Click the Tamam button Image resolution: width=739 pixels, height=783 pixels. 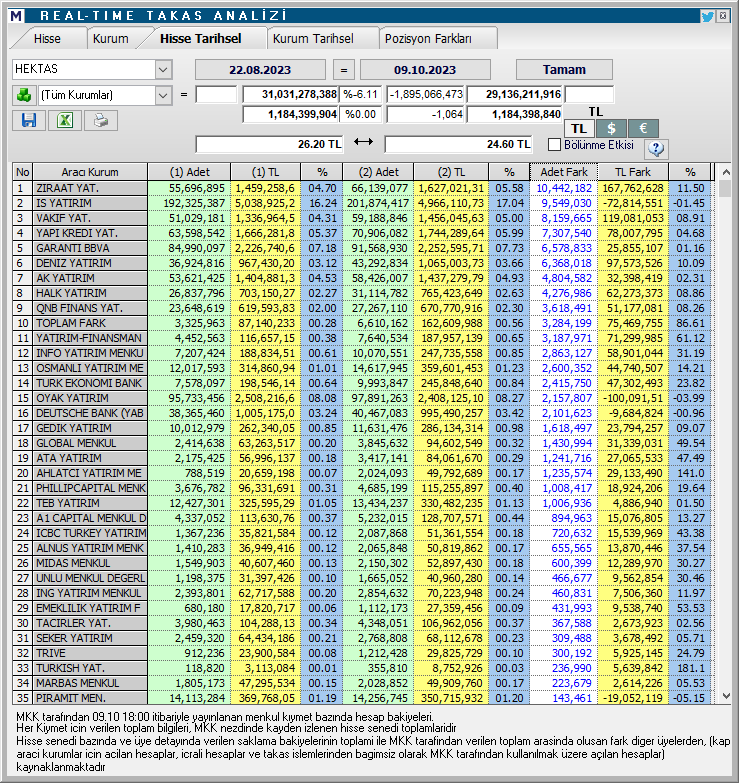pyautogui.click(x=564, y=69)
